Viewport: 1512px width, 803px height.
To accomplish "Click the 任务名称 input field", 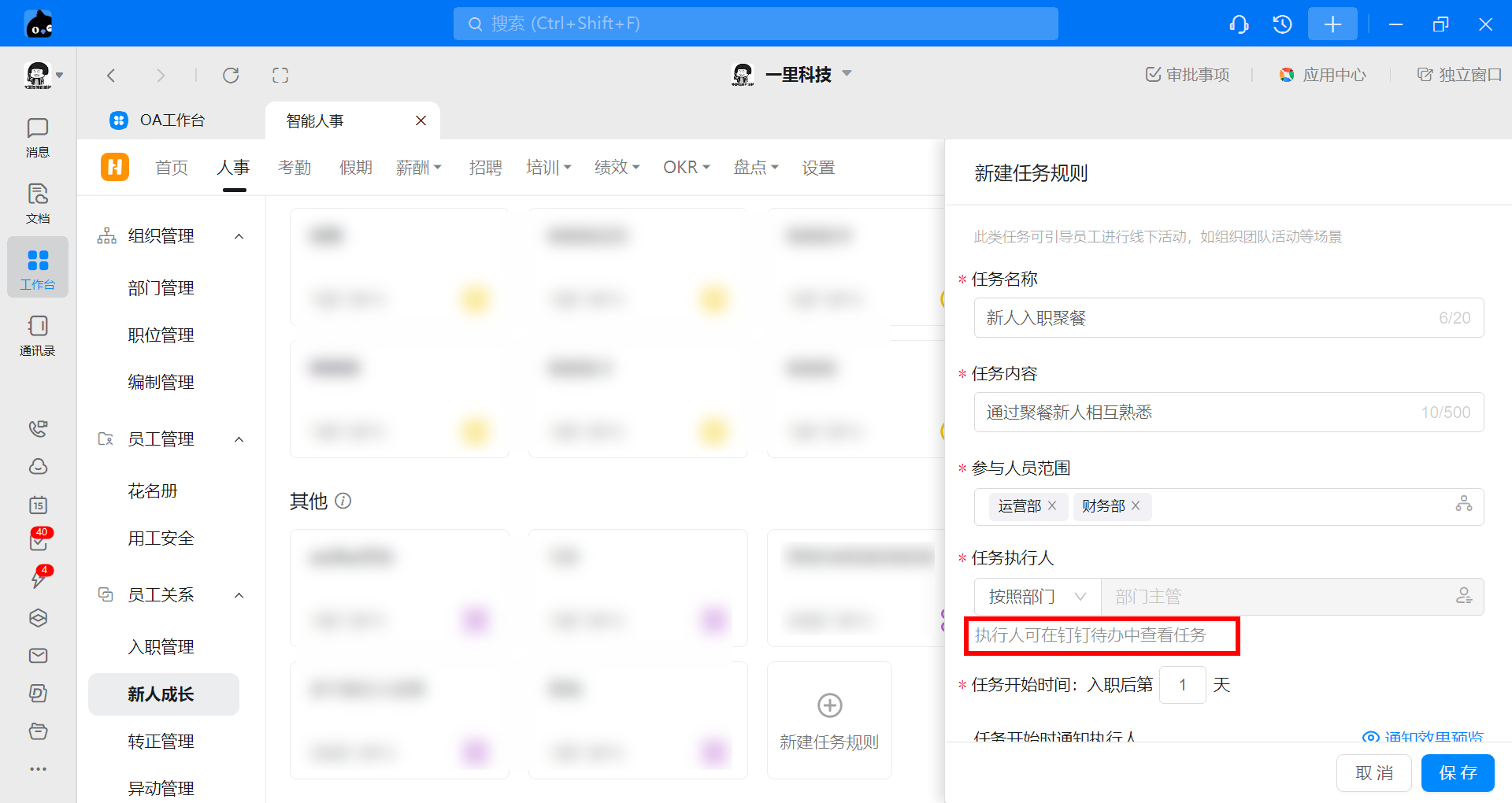I will (1205, 318).
